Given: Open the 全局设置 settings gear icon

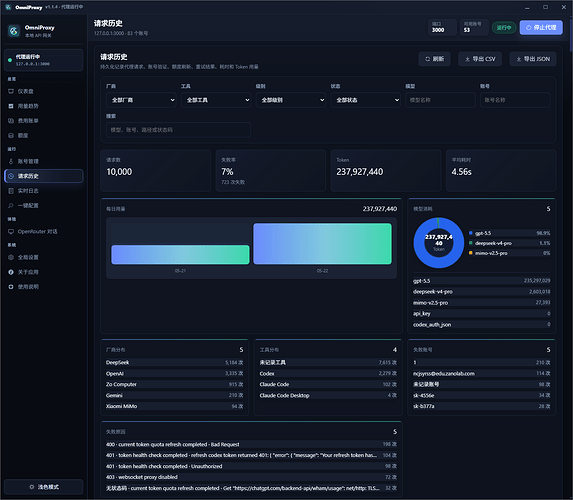Looking at the screenshot, I should (11, 257).
